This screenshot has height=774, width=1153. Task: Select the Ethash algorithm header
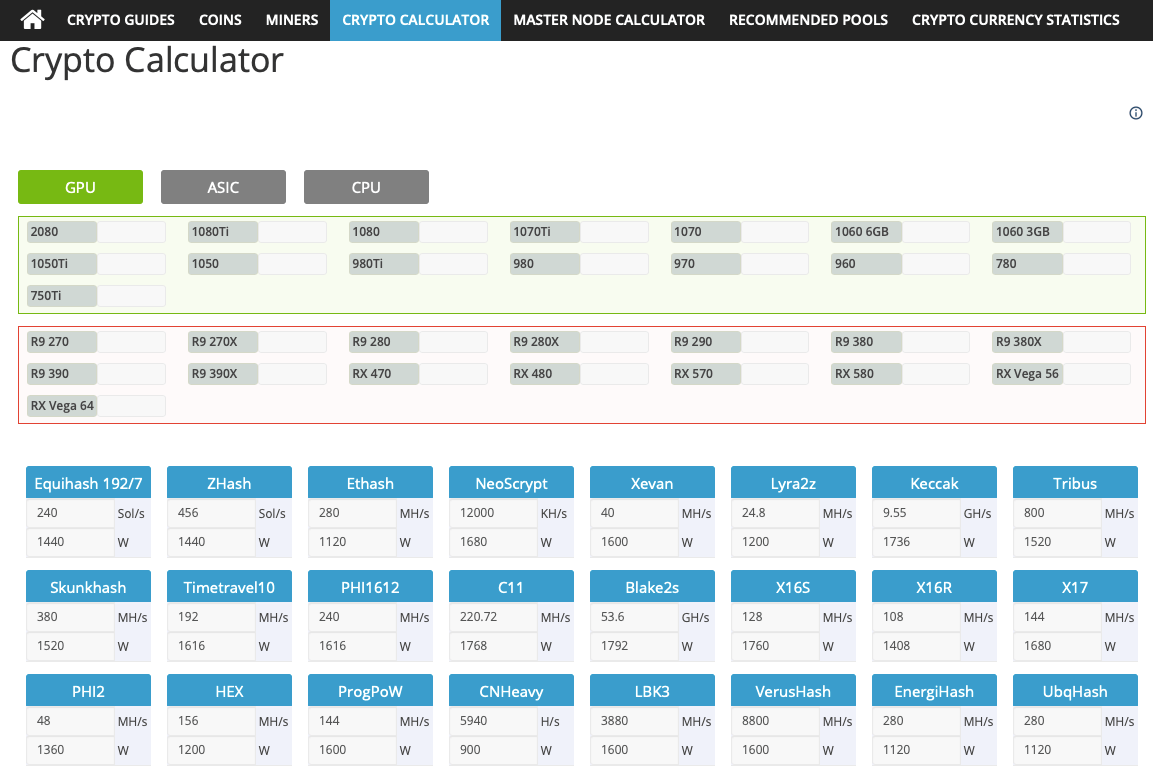370,483
